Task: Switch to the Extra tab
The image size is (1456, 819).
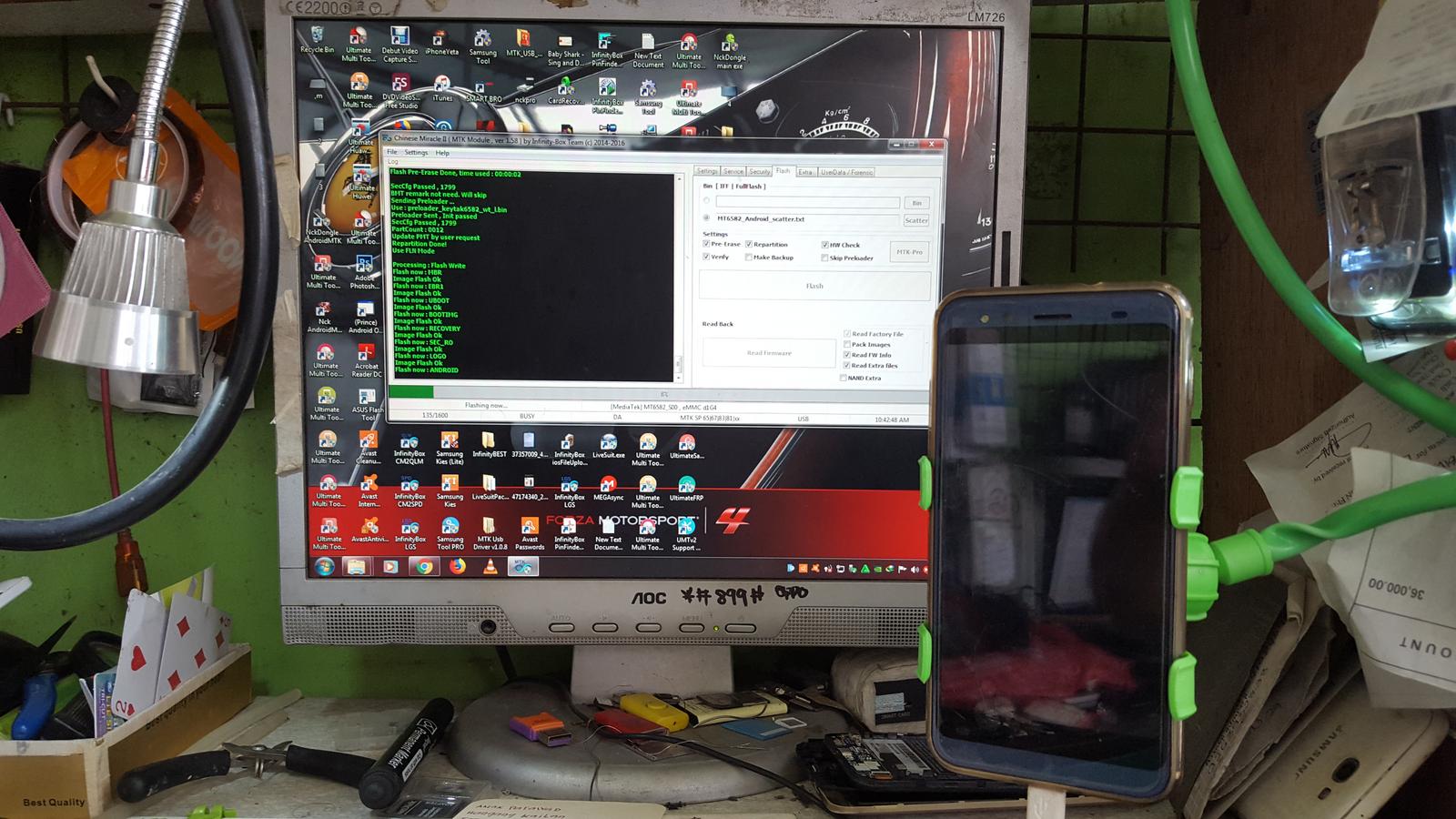Action: pyautogui.click(x=805, y=172)
